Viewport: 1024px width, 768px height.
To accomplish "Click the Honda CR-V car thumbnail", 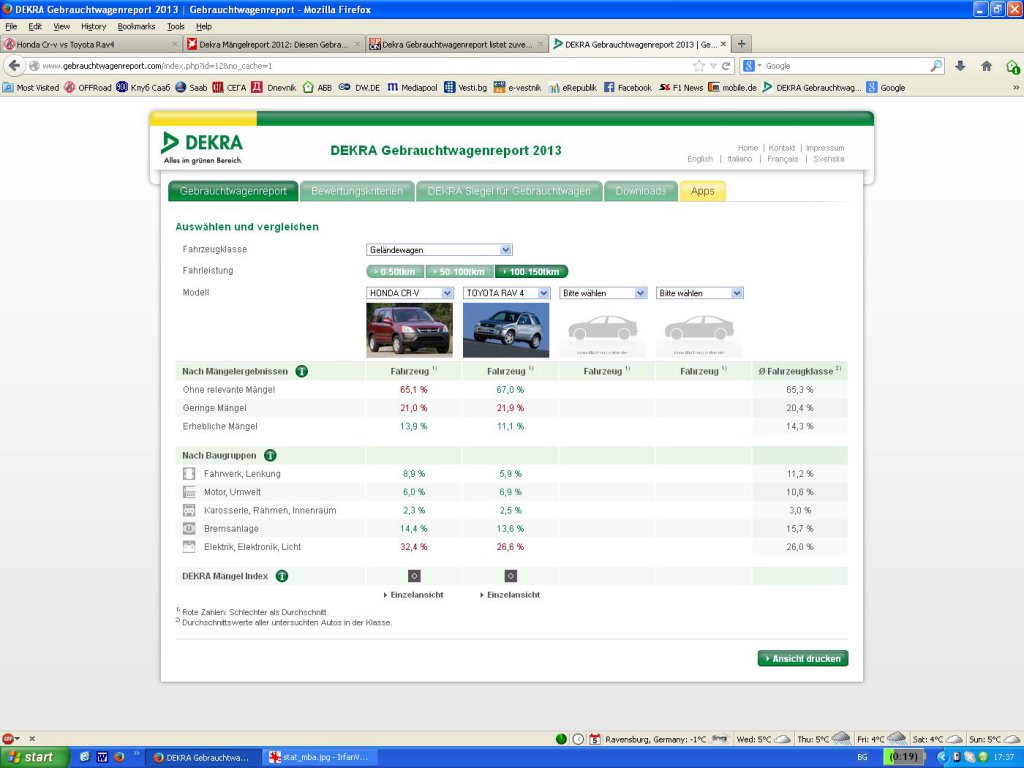I will pos(409,330).
